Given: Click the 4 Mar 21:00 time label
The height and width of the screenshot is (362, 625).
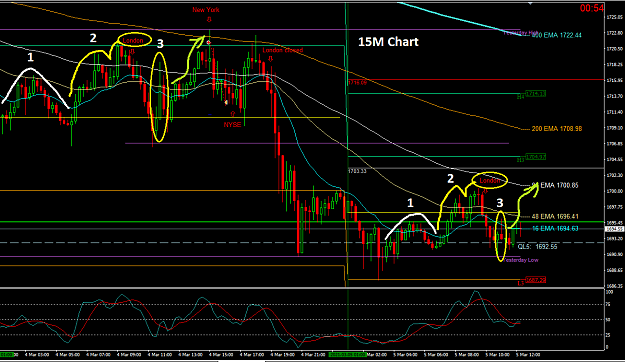Looking at the screenshot, I should pyautogui.click(x=313, y=354).
